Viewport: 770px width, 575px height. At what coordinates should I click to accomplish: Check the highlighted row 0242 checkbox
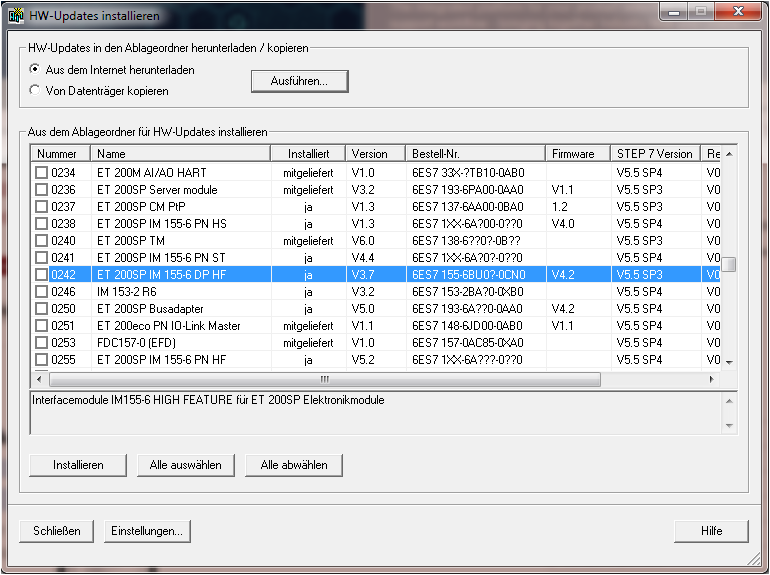[x=42, y=274]
